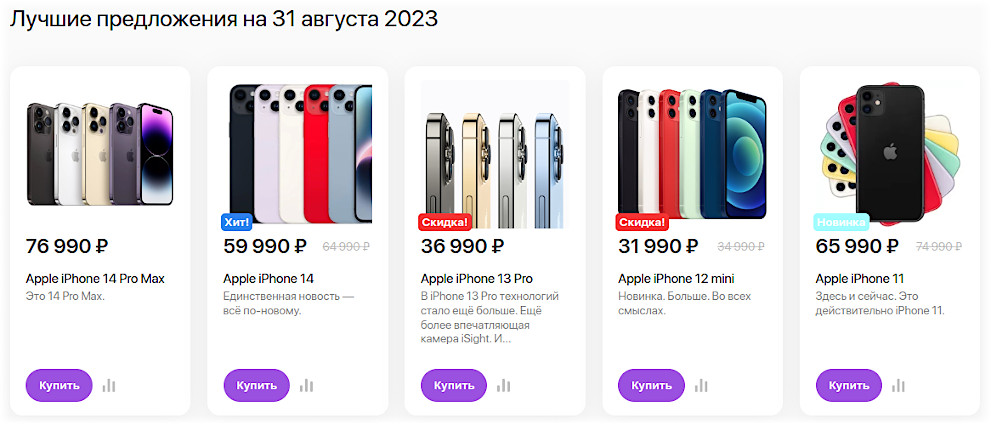Click the blue 'Хит!' badge

pyautogui.click(x=236, y=222)
